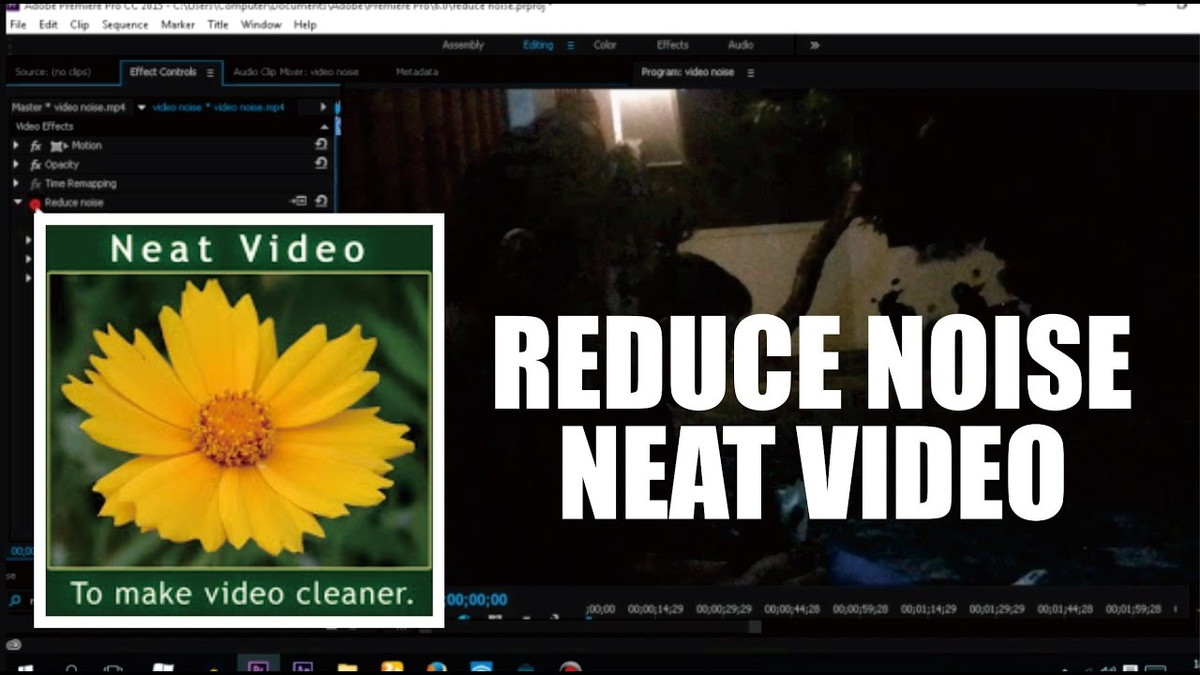Click the blue video noise * video noise.mp4 link
The width and height of the screenshot is (1200, 675).
point(218,107)
